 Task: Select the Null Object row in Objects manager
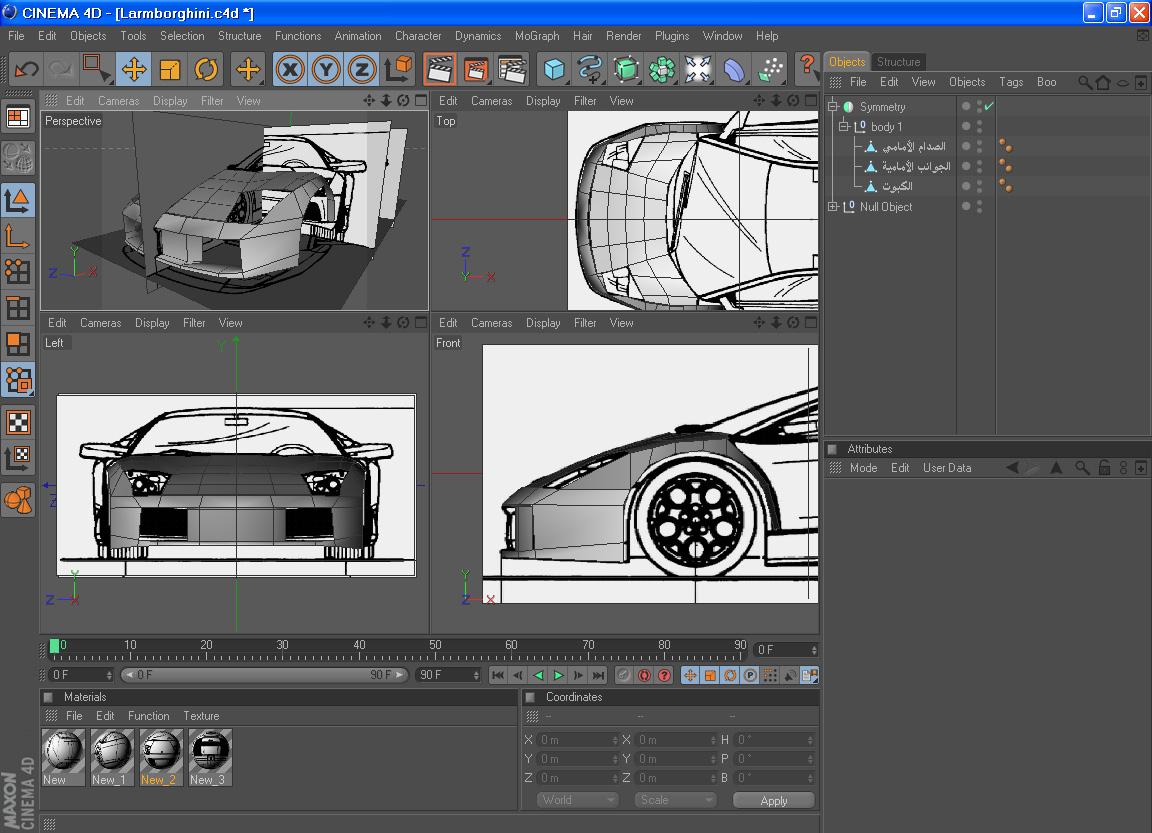pyautogui.click(x=885, y=206)
